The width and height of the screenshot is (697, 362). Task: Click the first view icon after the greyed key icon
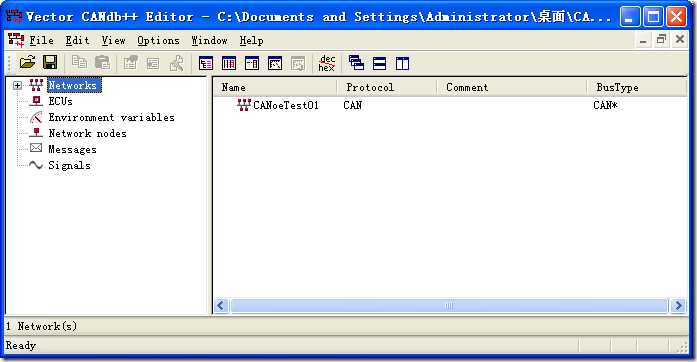pos(206,64)
